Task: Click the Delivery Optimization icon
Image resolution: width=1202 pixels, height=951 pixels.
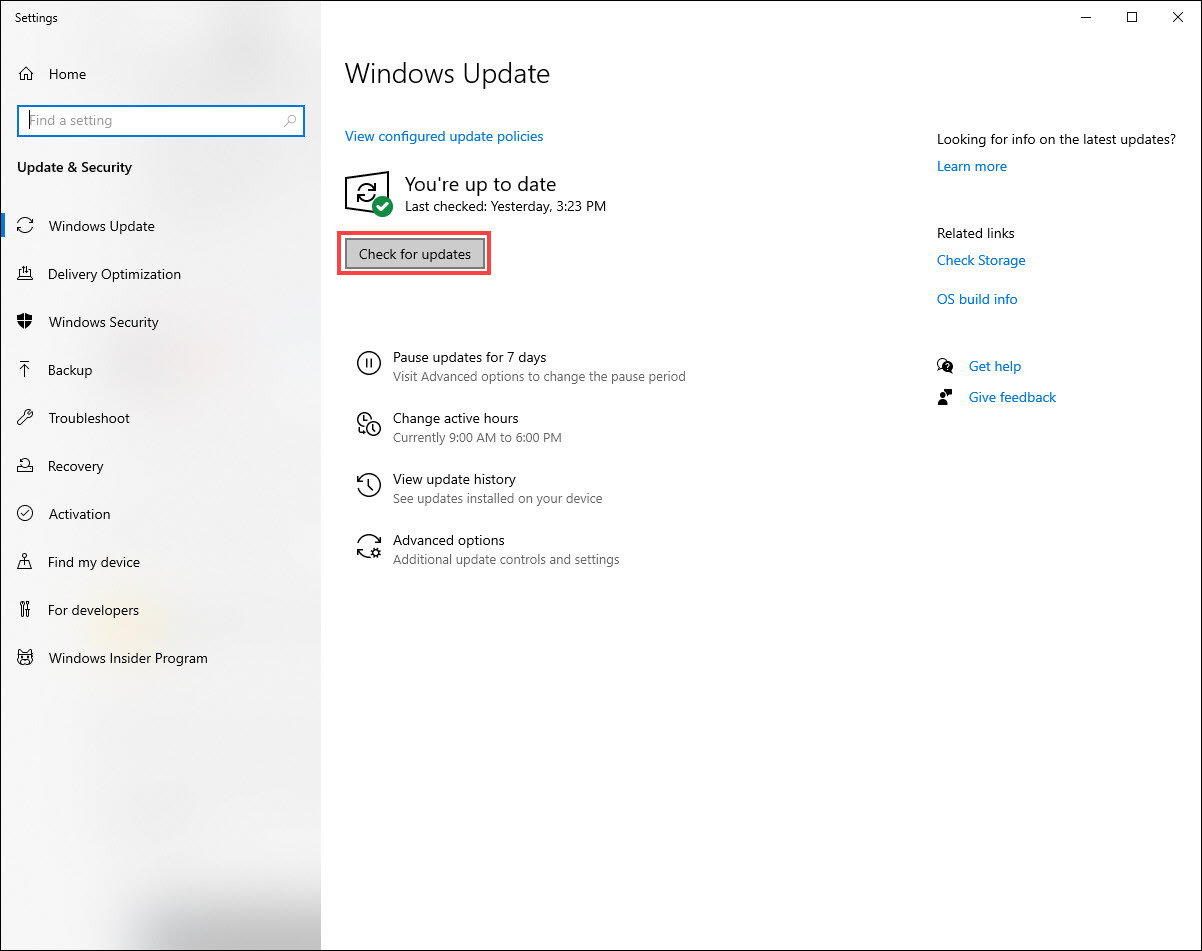Action: pos(26,274)
